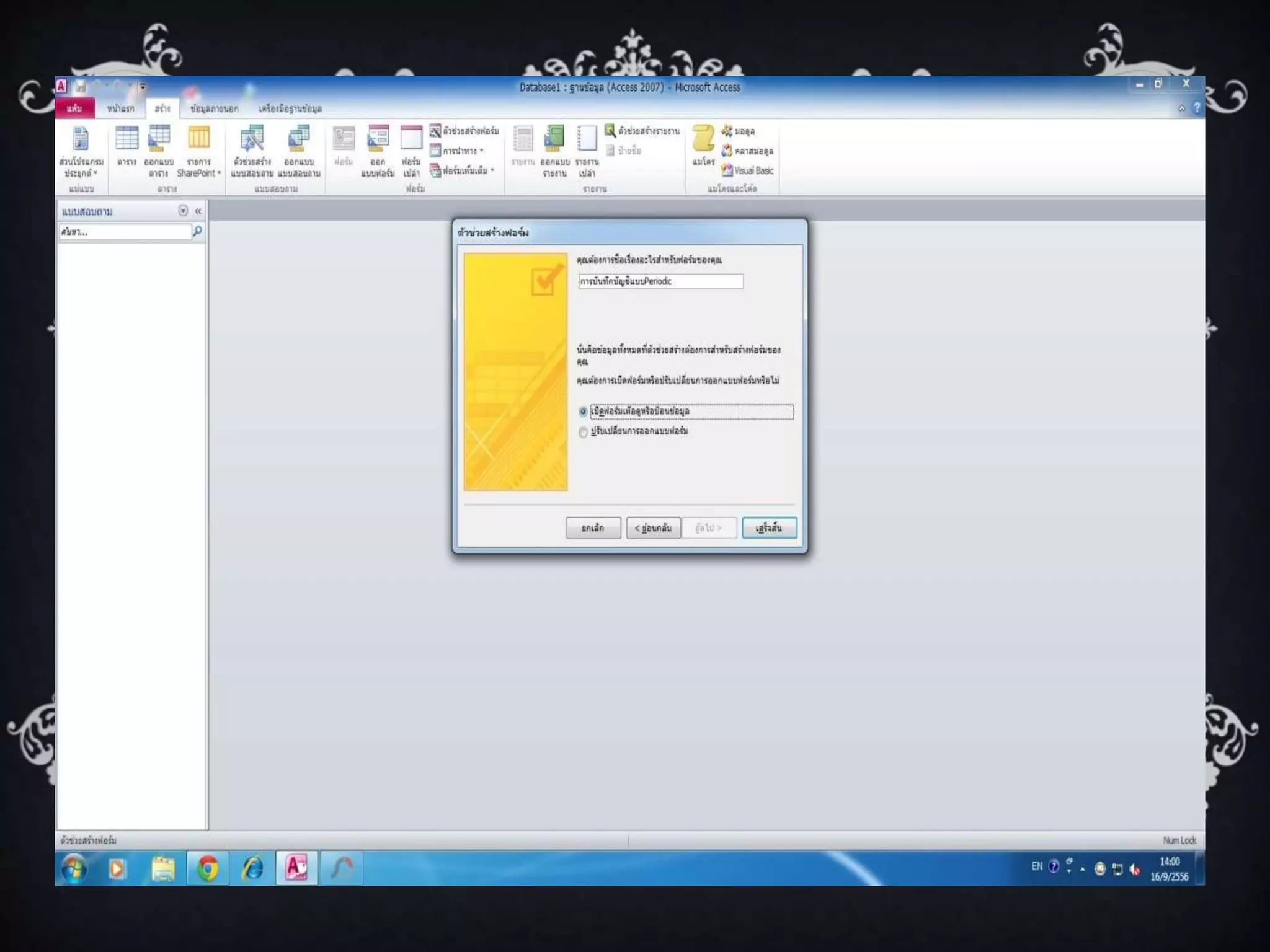Open Google Chrome from the taskbar
This screenshot has width=1270, height=952.
[208, 868]
